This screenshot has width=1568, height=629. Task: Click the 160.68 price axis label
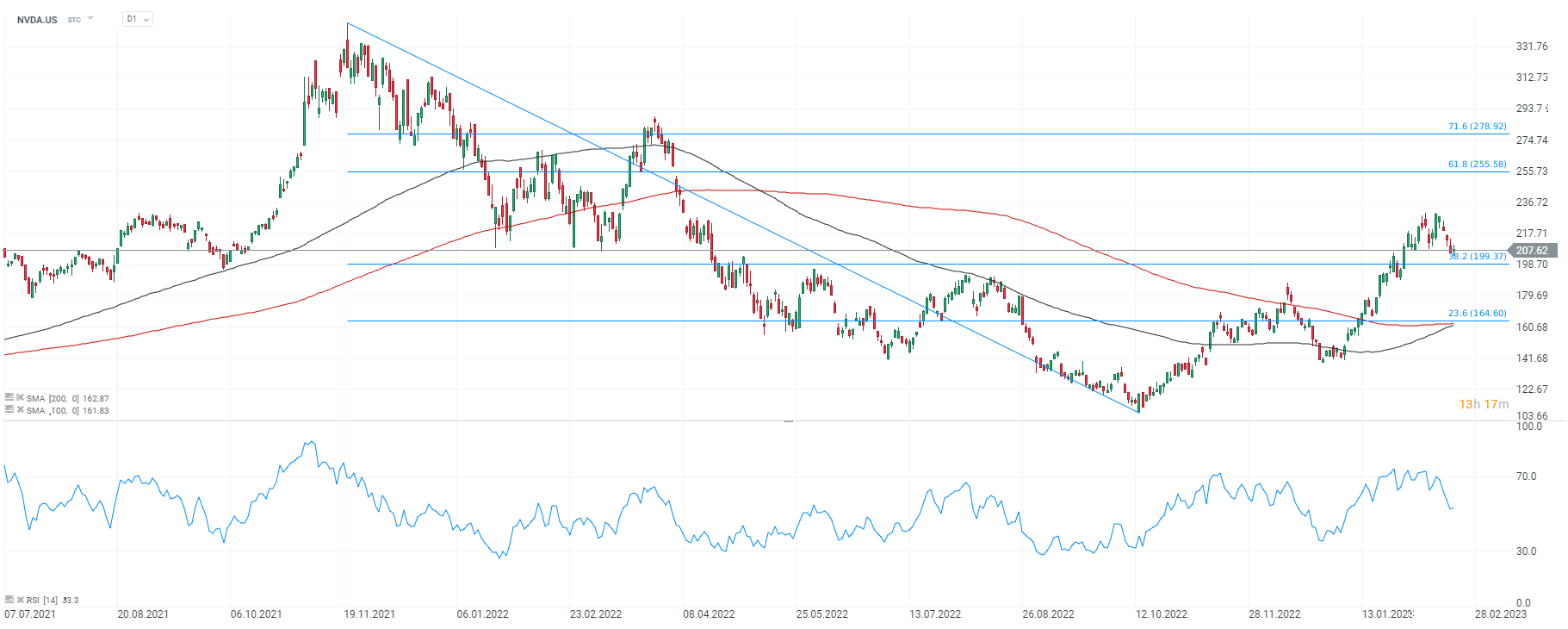(1532, 327)
